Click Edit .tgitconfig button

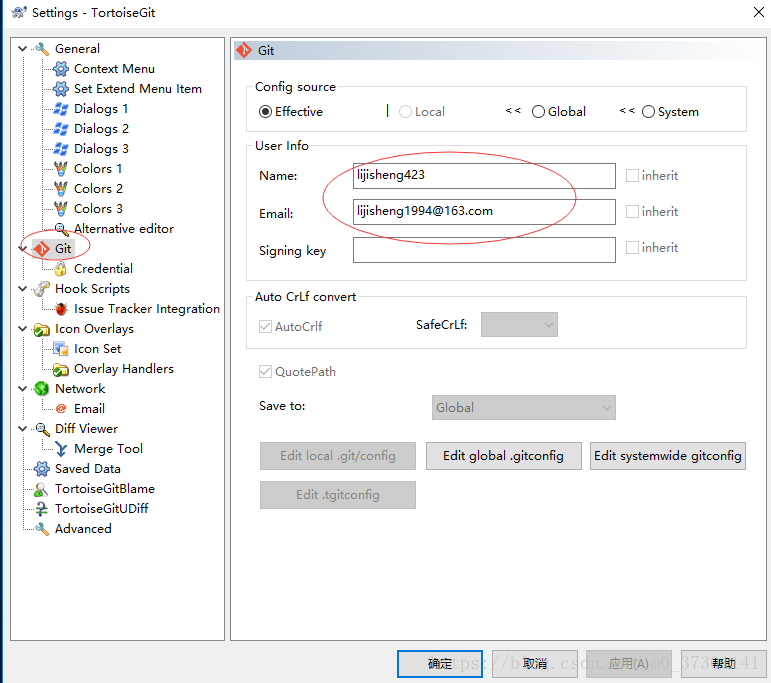click(x=338, y=495)
